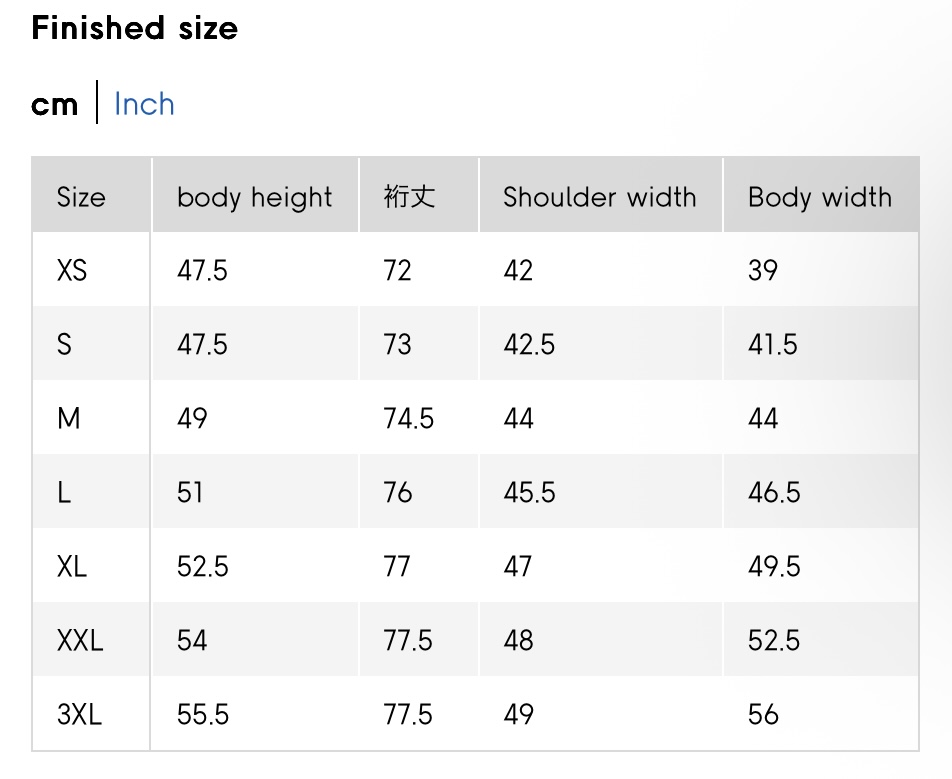Click the M sleeve length value 74.5
The width and height of the screenshot is (952, 779).
point(408,419)
